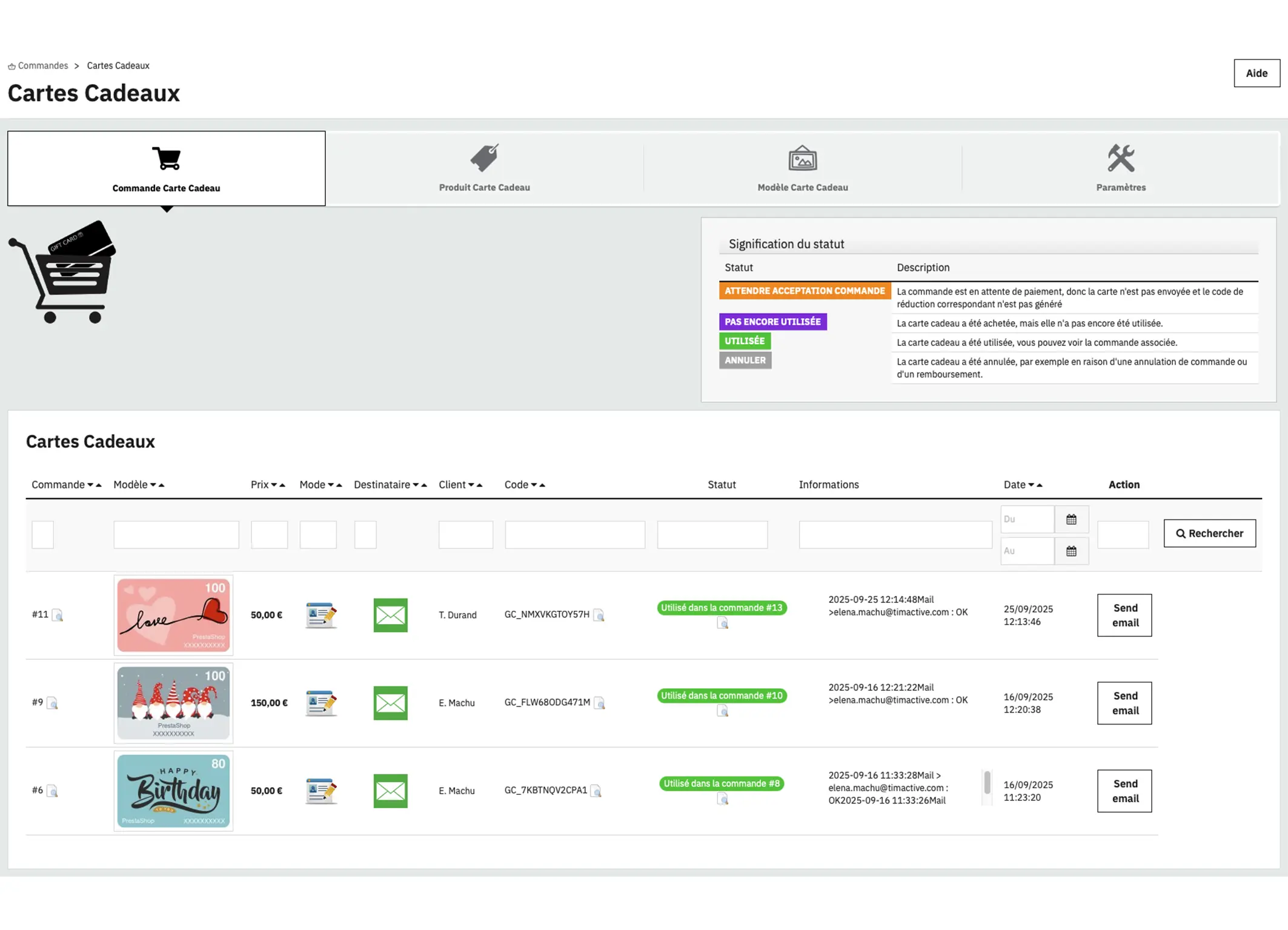Click Birthday gift card thumbnail
Screen dimensions: 1288x930
pyautogui.click(x=173, y=791)
